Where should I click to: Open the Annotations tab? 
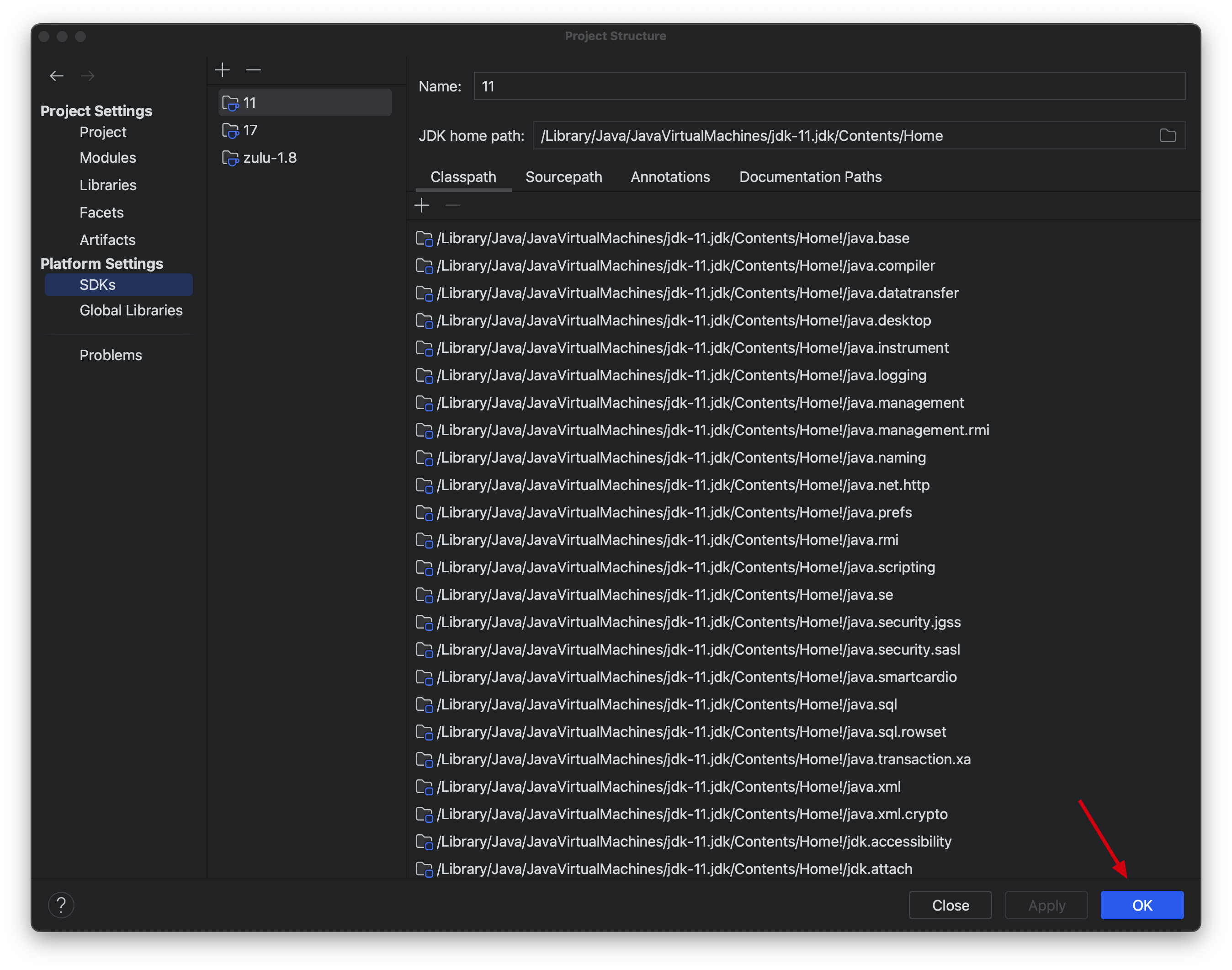coord(670,176)
